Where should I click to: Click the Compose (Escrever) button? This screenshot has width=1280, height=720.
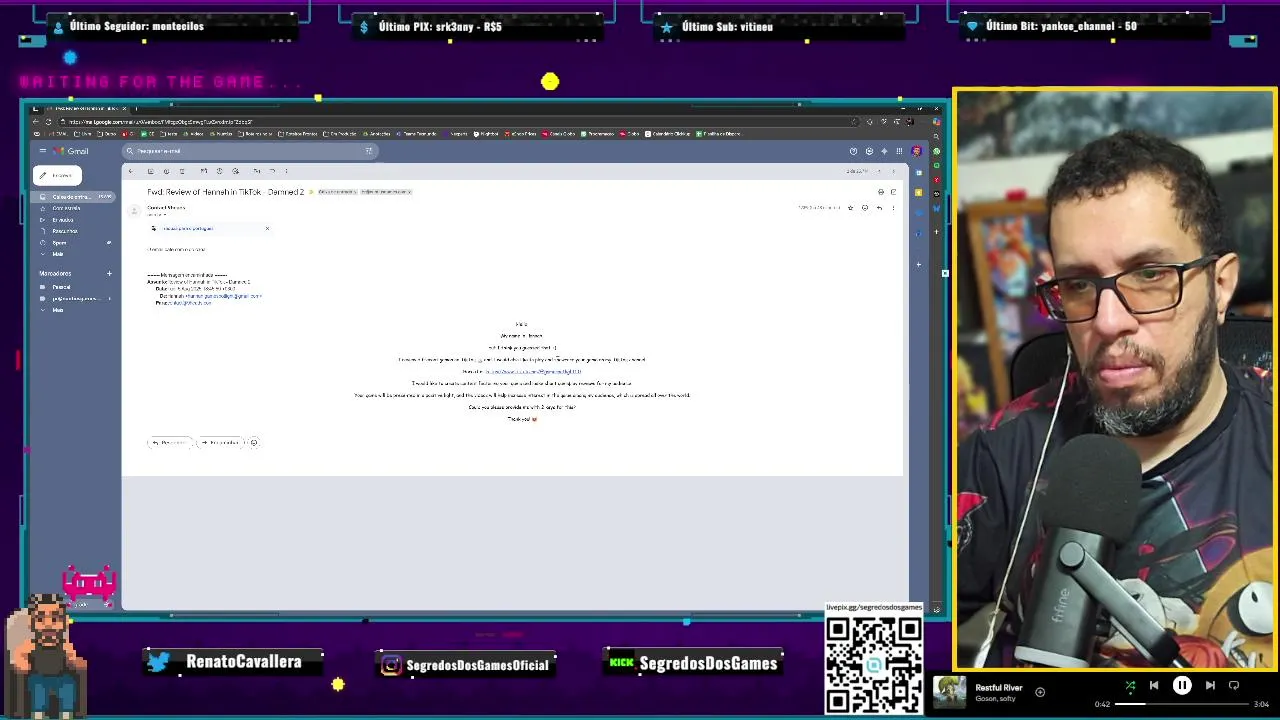pos(59,175)
